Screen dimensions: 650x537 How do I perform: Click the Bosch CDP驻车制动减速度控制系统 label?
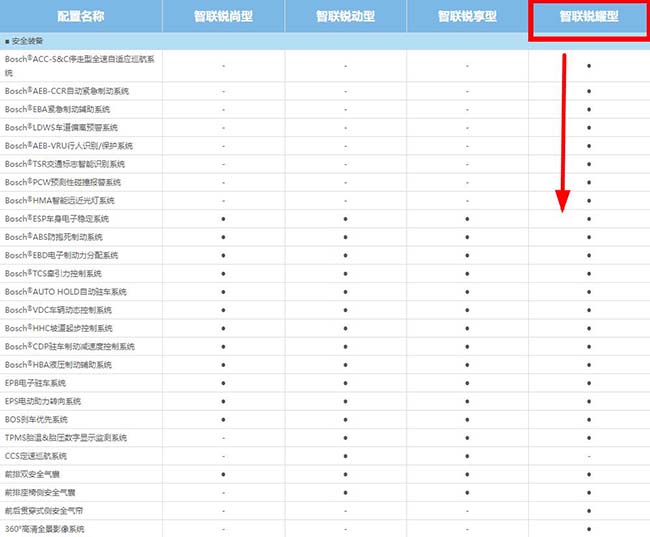[70, 347]
